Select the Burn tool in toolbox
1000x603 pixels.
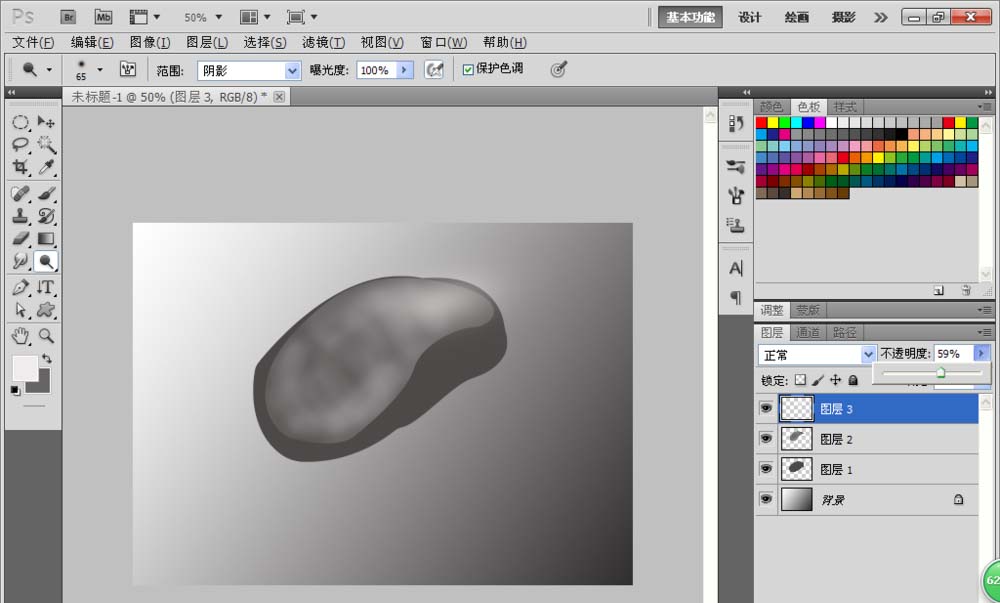[46, 261]
